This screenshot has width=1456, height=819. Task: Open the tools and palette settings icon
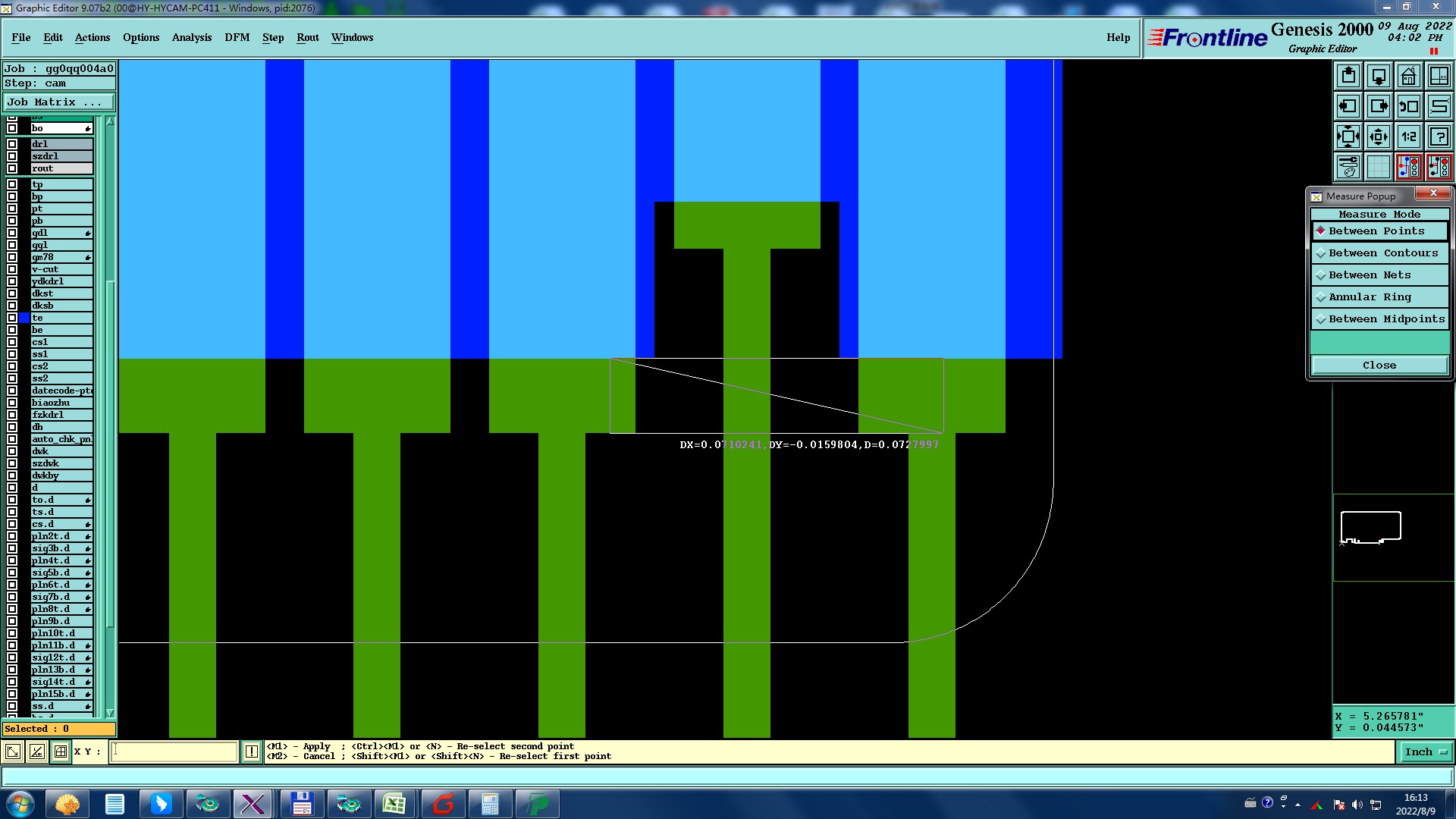pyautogui.click(x=1348, y=167)
